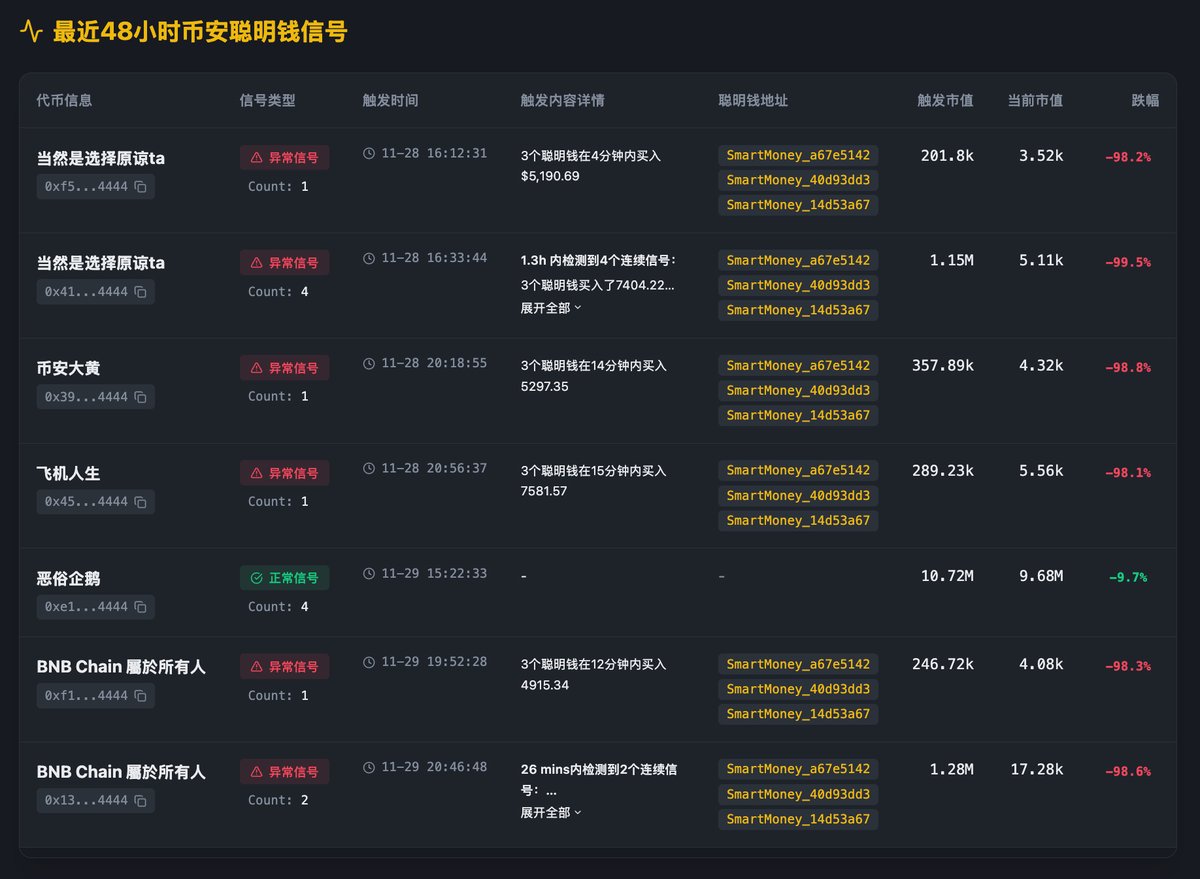The height and width of the screenshot is (879, 1200).
Task: Click clock icon next to 11-29 19:52:28
Action: 369,662
